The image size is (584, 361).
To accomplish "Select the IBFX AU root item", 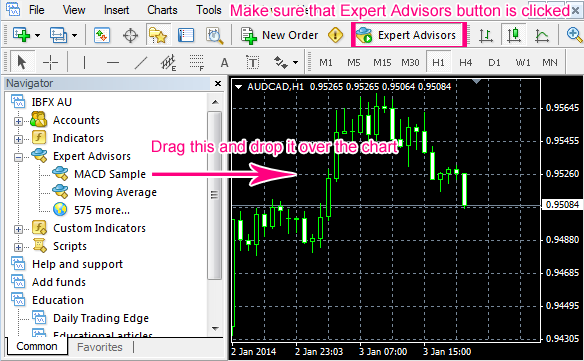I will [51, 102].
